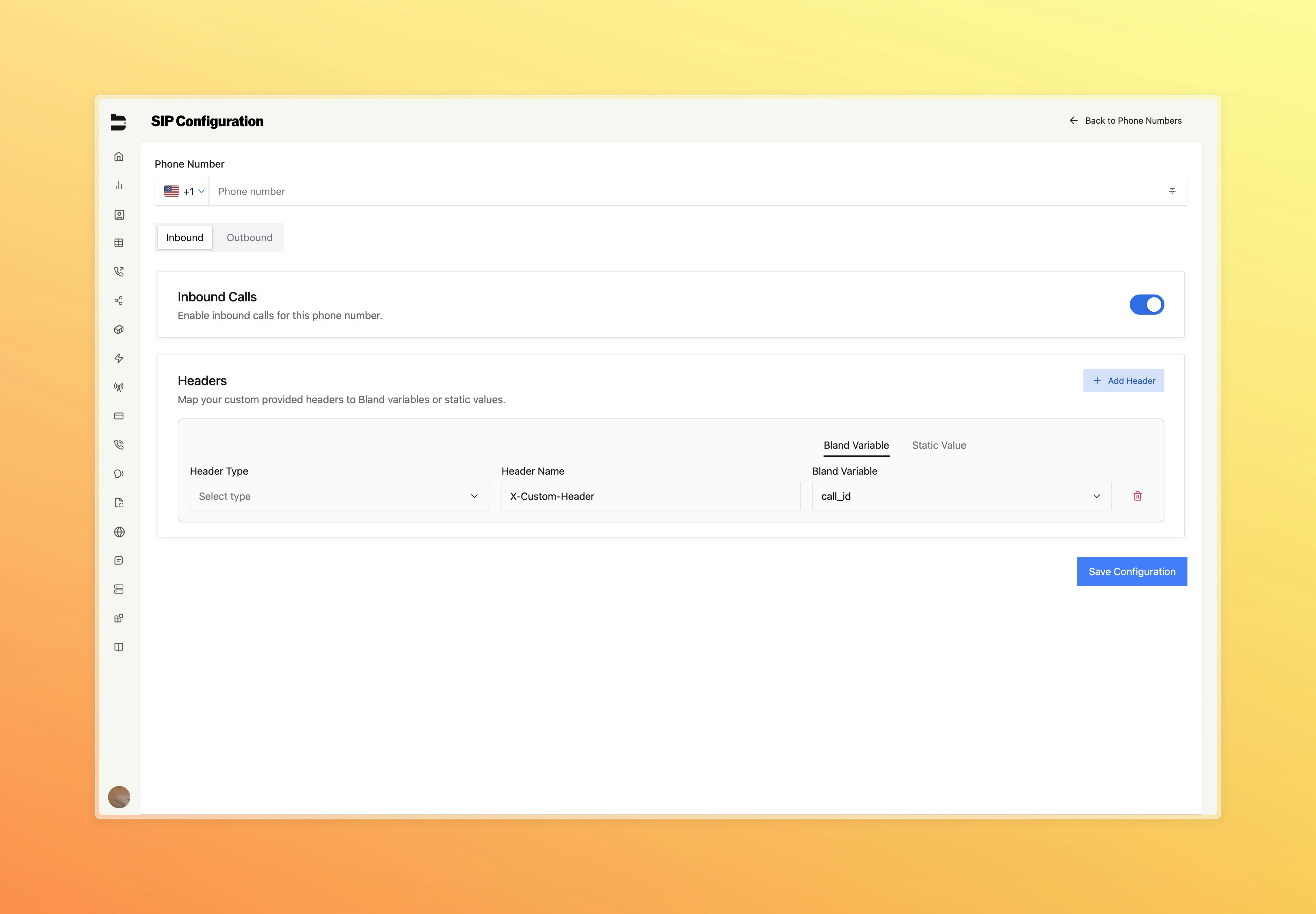Open the book documentation icon

click(118, 647)
